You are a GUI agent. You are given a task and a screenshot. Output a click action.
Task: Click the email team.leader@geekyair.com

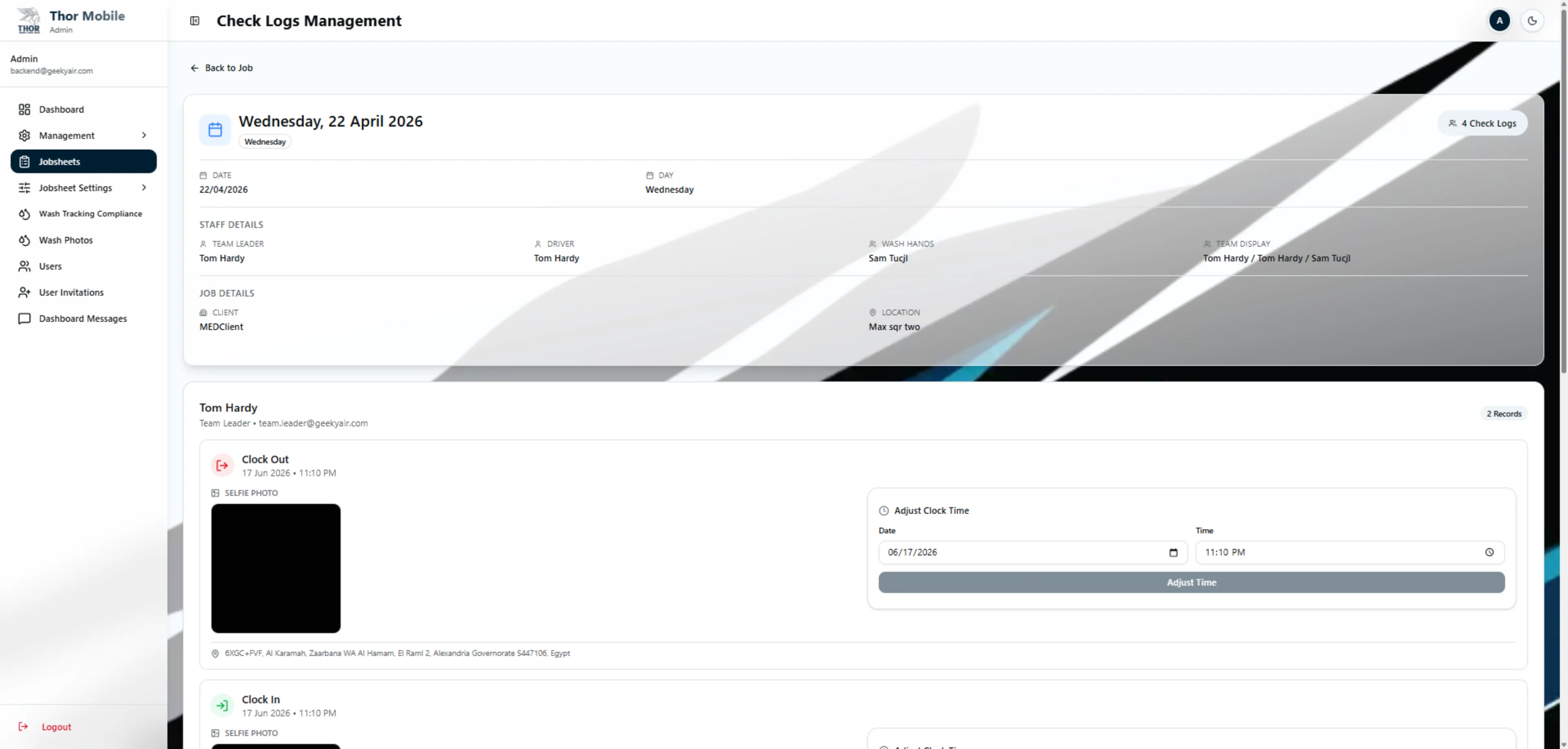pyautogui.click(x=313, y=423)
